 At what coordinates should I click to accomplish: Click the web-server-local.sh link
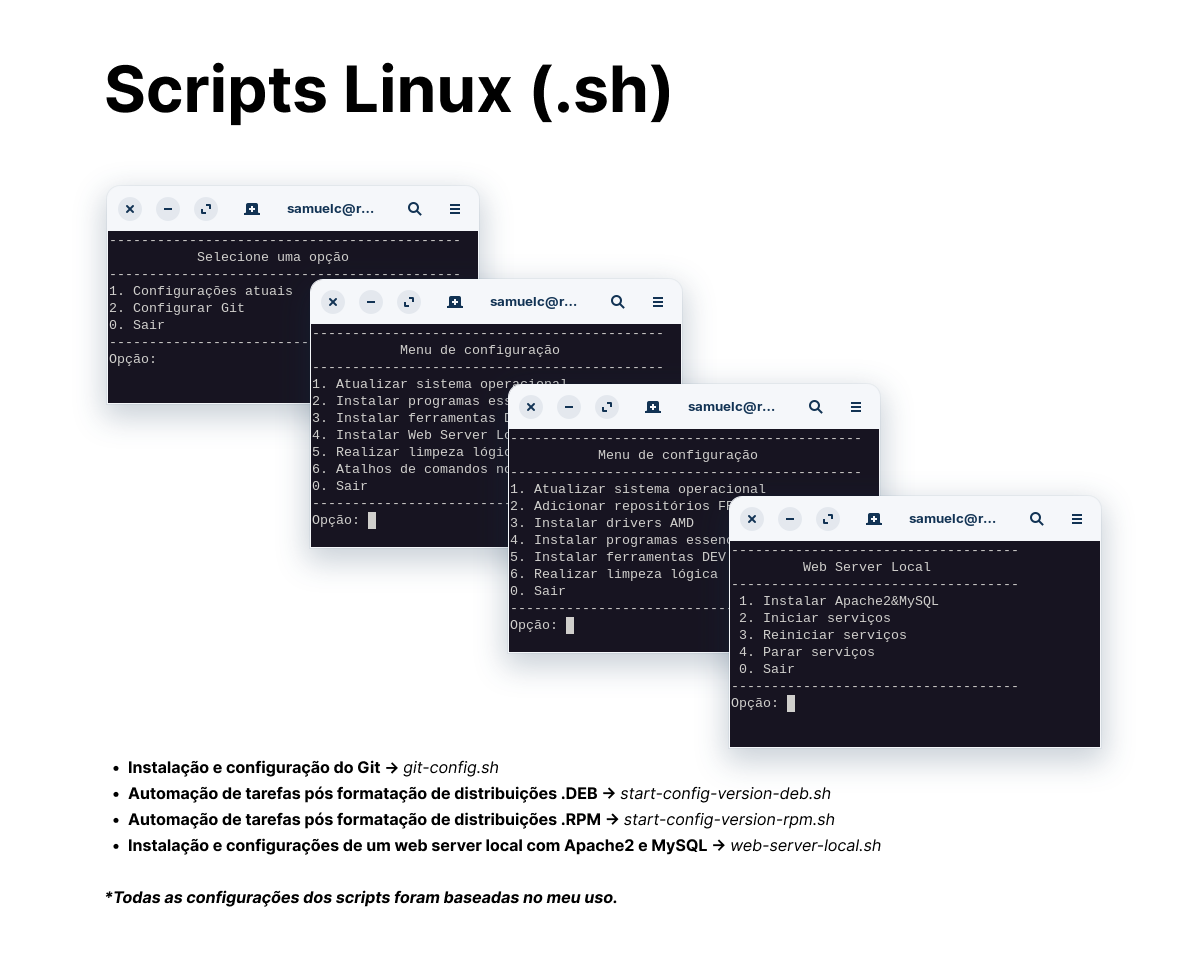pyautogui.click(x=806, y=845)
